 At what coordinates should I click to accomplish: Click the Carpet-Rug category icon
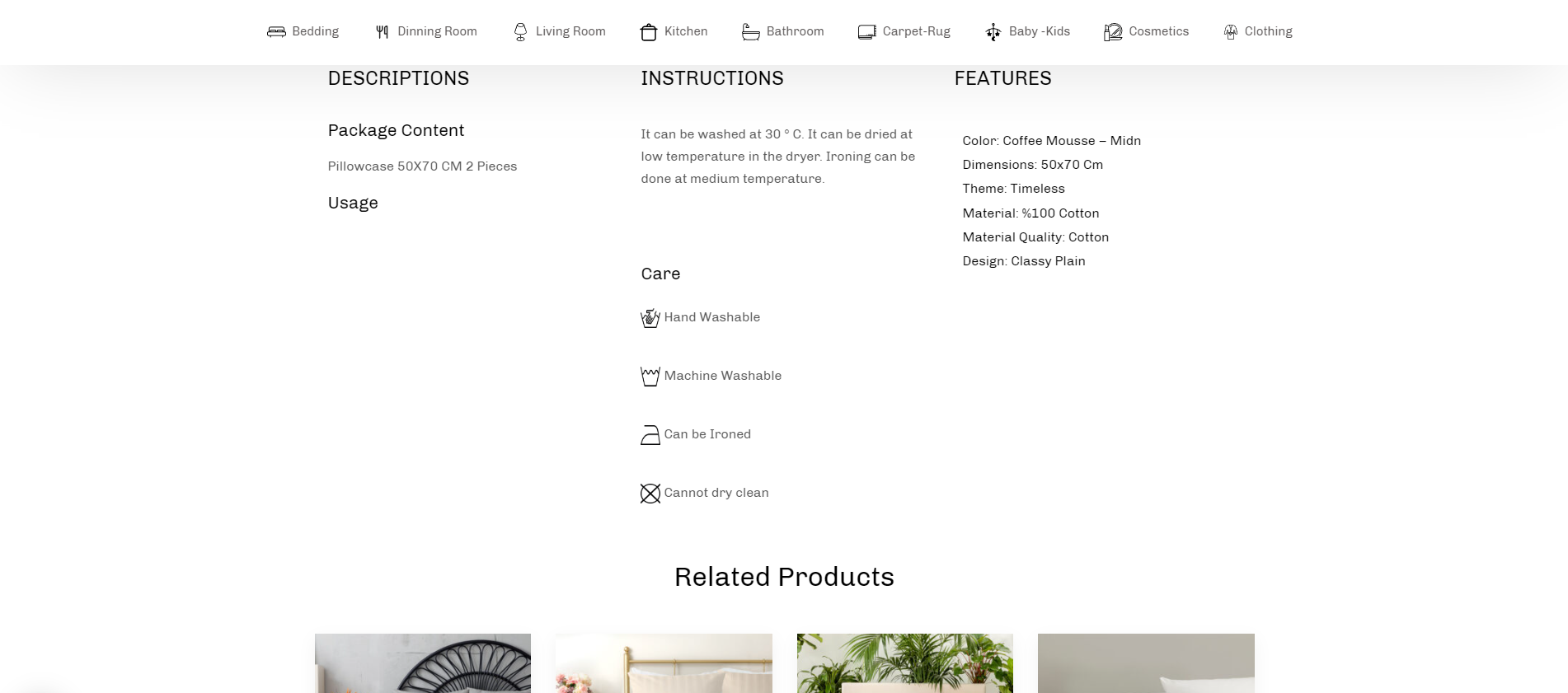(866, 32)
